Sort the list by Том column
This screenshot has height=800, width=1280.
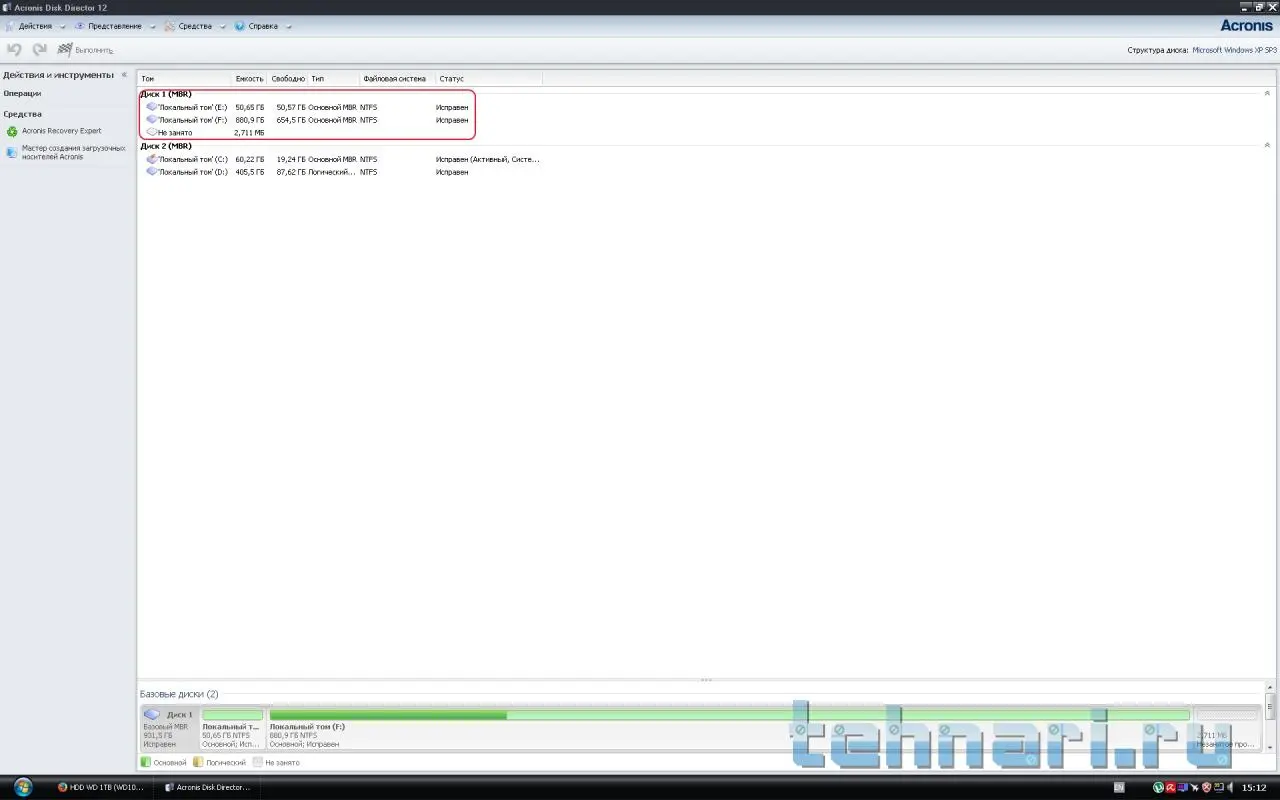click(x=185, y=78)
